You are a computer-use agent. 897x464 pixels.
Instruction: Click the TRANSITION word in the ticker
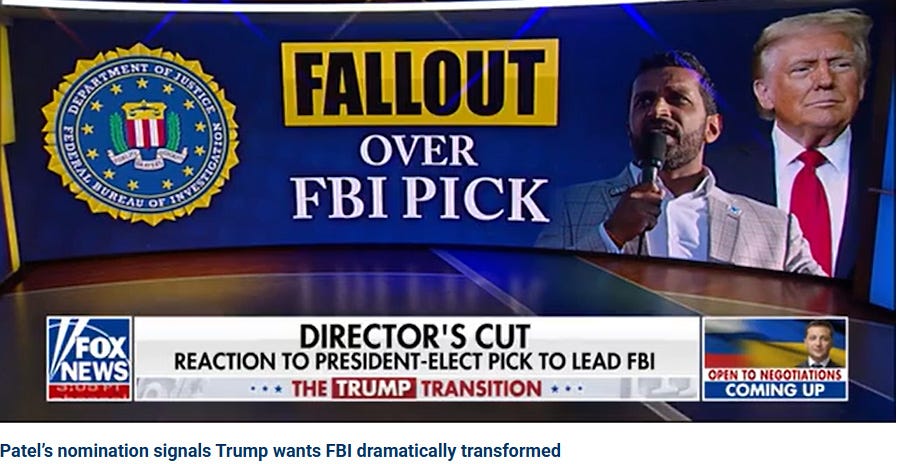481,388
